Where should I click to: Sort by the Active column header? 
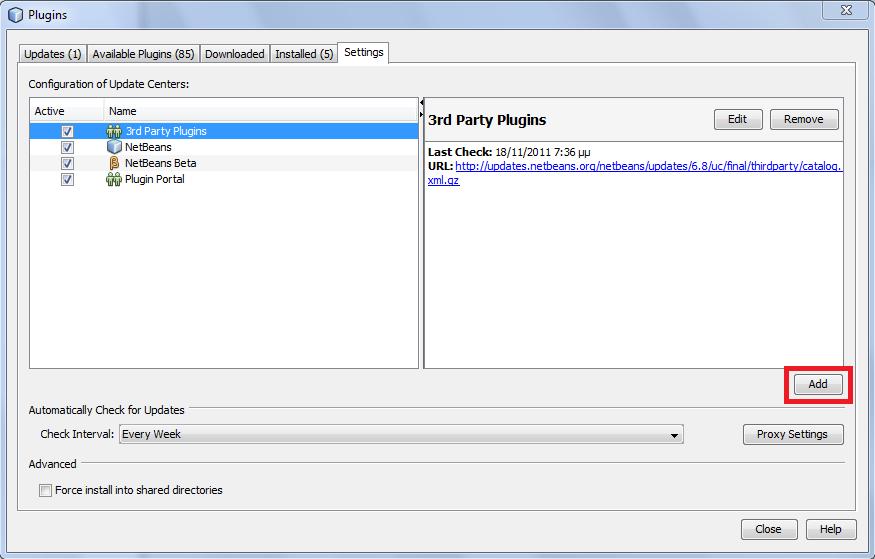coord(67,111)
